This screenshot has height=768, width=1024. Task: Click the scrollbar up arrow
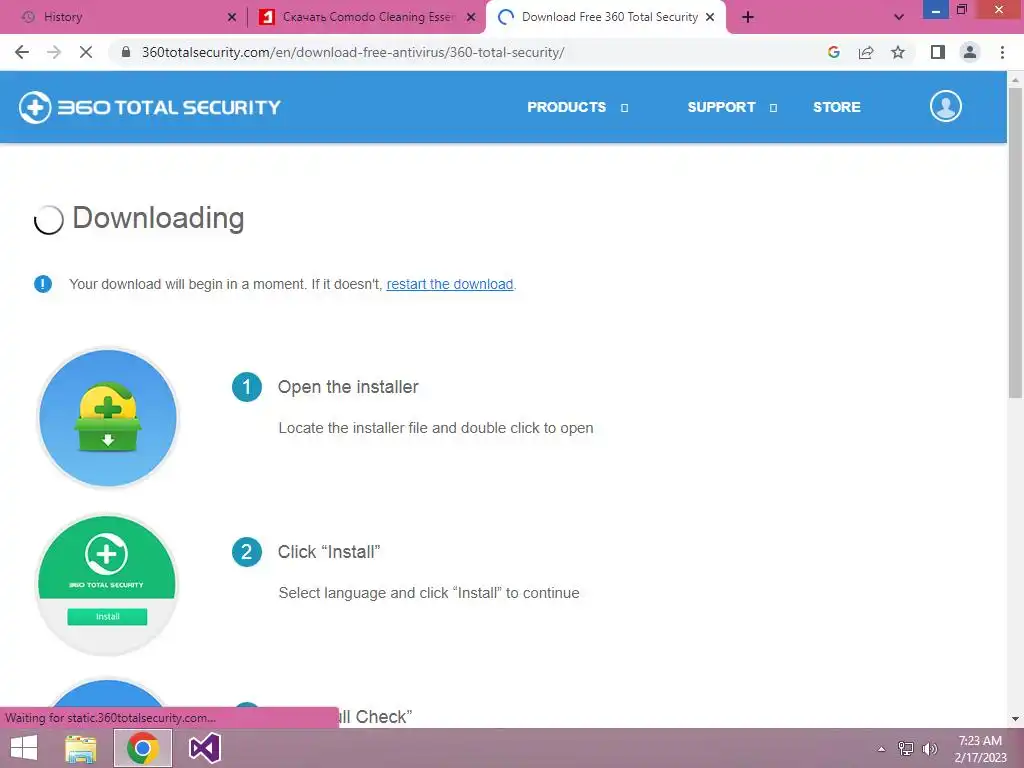click(1015, 80)
